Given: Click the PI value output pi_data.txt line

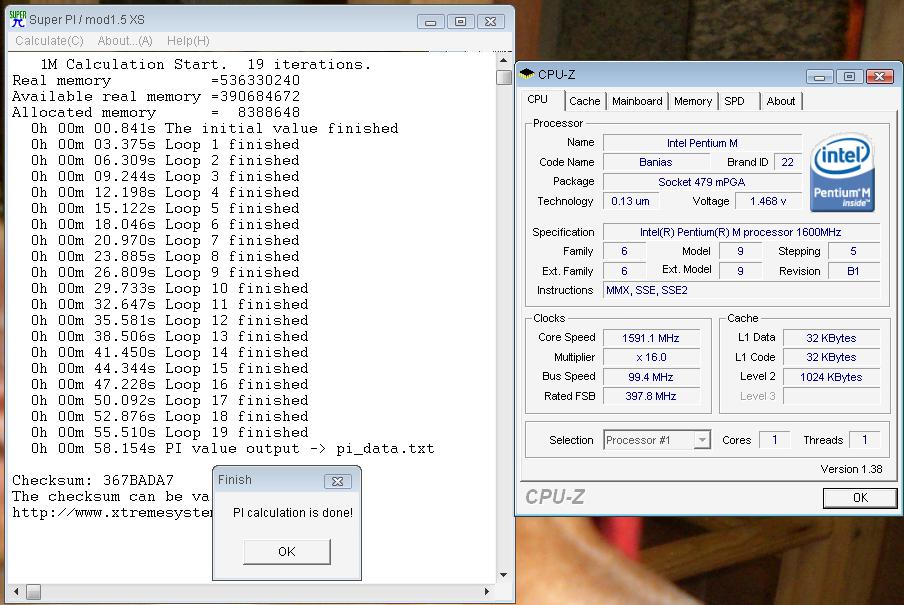Looking at the screenshot, I should tap(232, 448).
